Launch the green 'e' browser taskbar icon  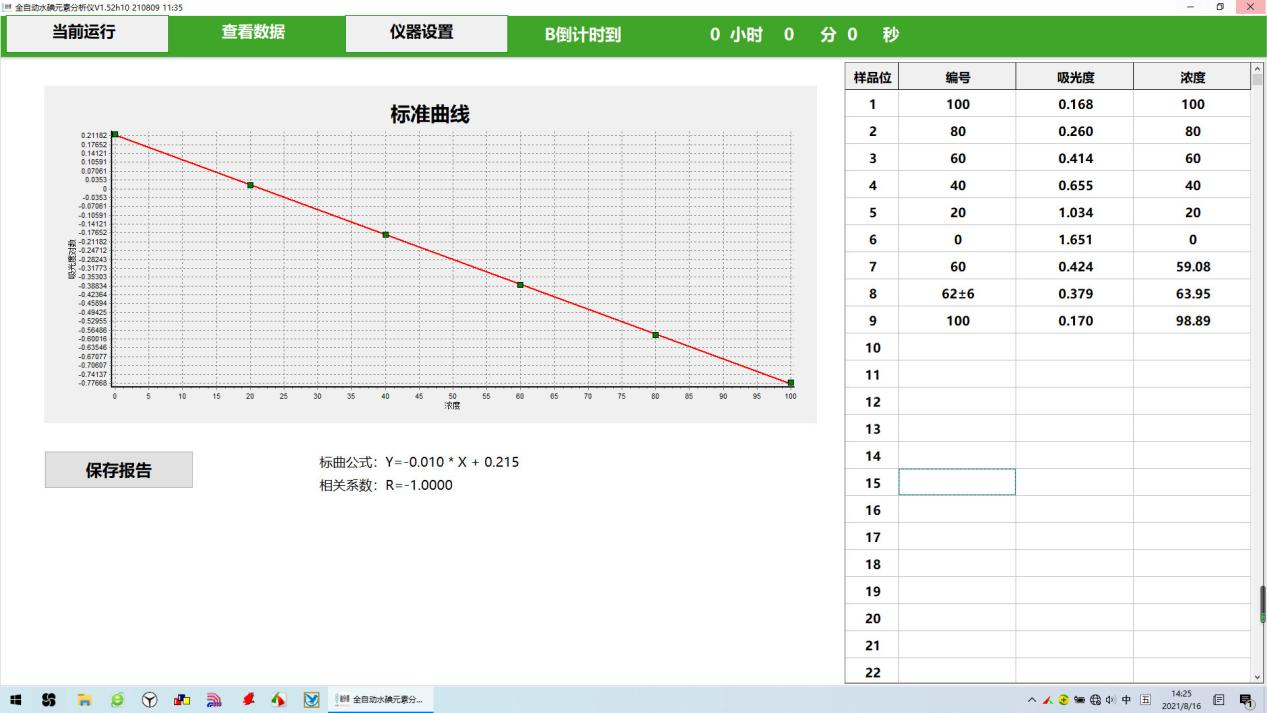pos(117,699)
